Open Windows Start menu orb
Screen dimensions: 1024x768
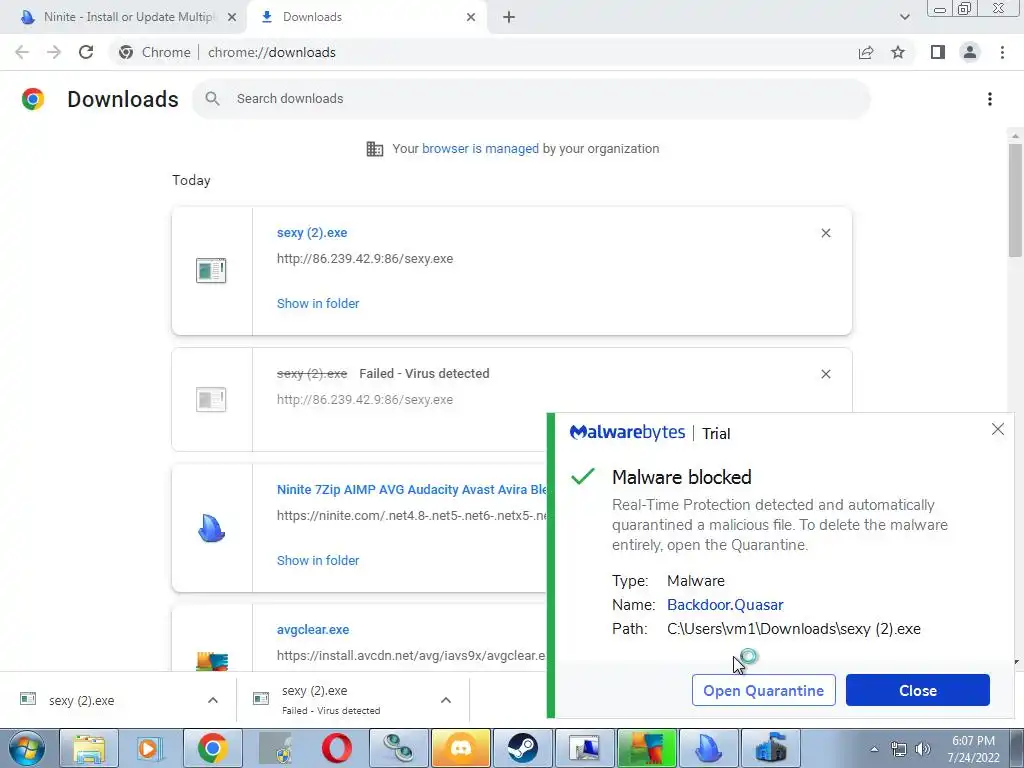click(x=27, y=748)
